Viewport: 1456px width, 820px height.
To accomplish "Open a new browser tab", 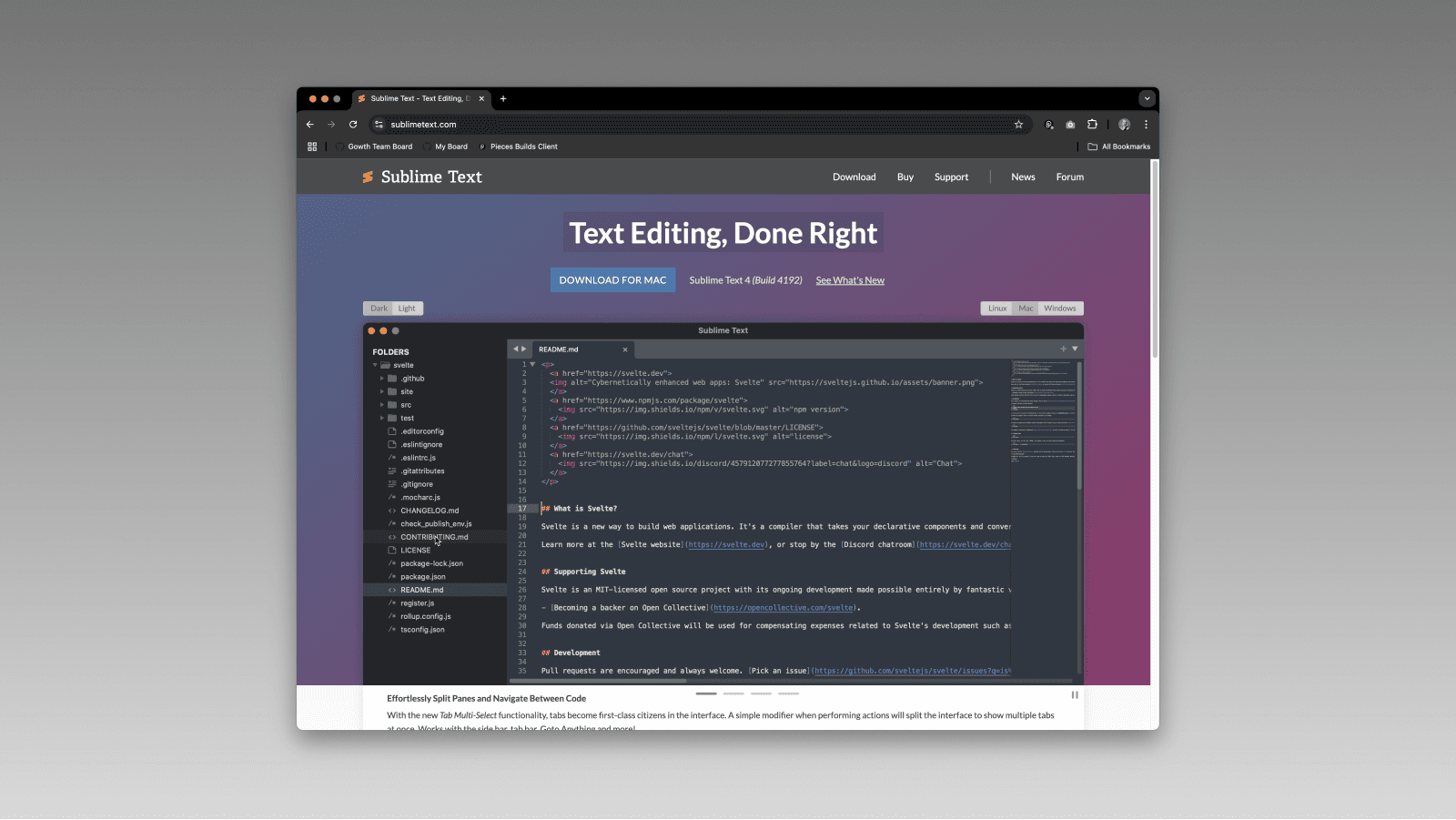I will pyautogui.click(x=503, y=98).
